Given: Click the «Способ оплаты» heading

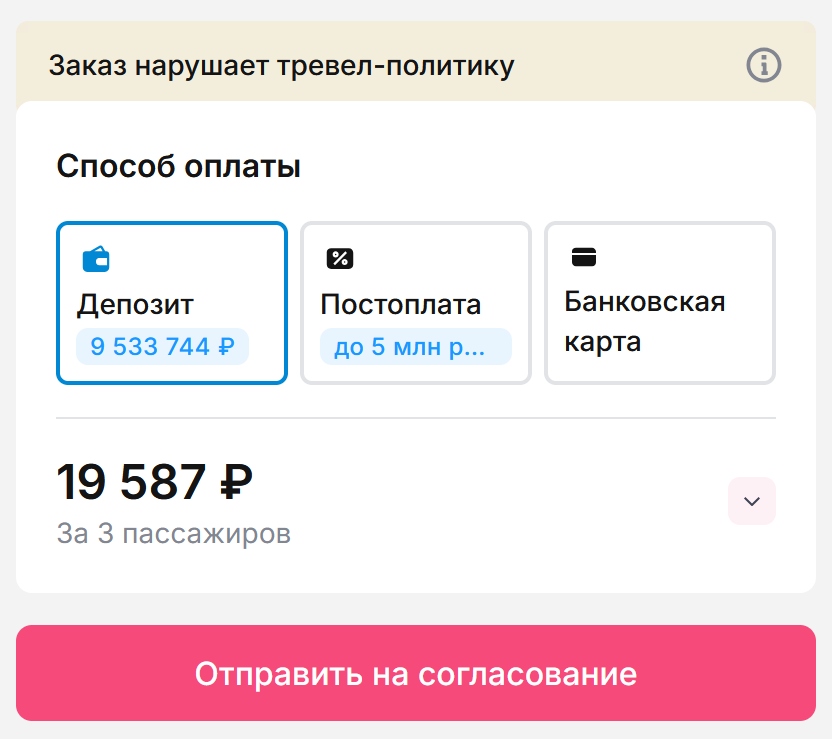Looking at the screenshot, I should pos(179,166).
